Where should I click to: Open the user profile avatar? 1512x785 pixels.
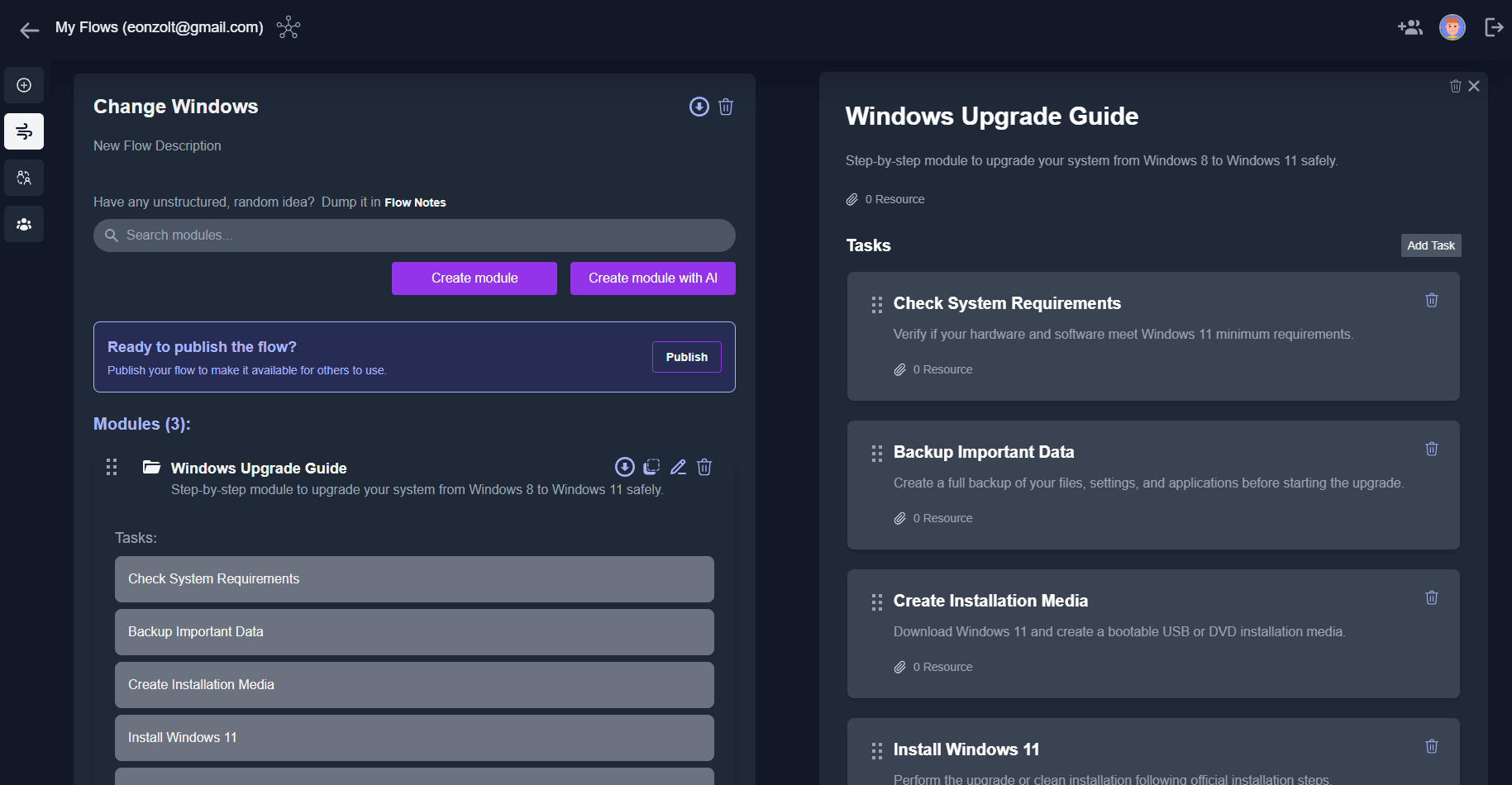1452,27
